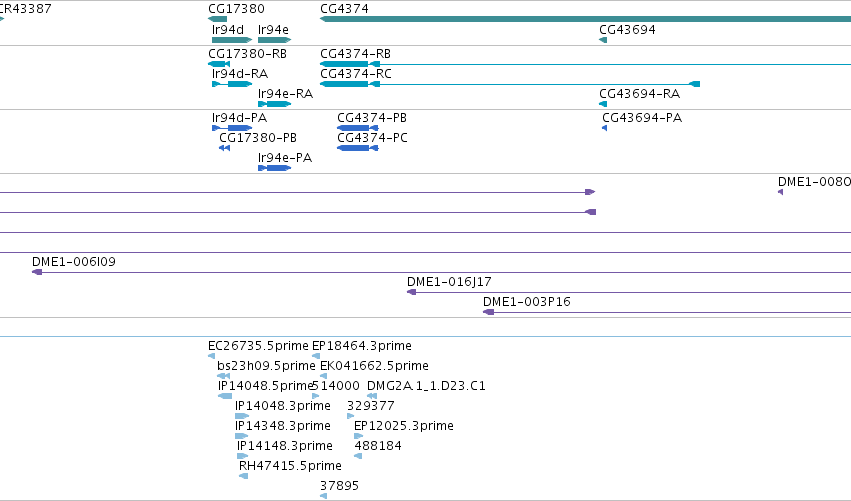Click the DMG2A.1_1.D23.C1 feature label
Image resolution: width=851 pixels, height=501 pixels.
coord(426,386)
